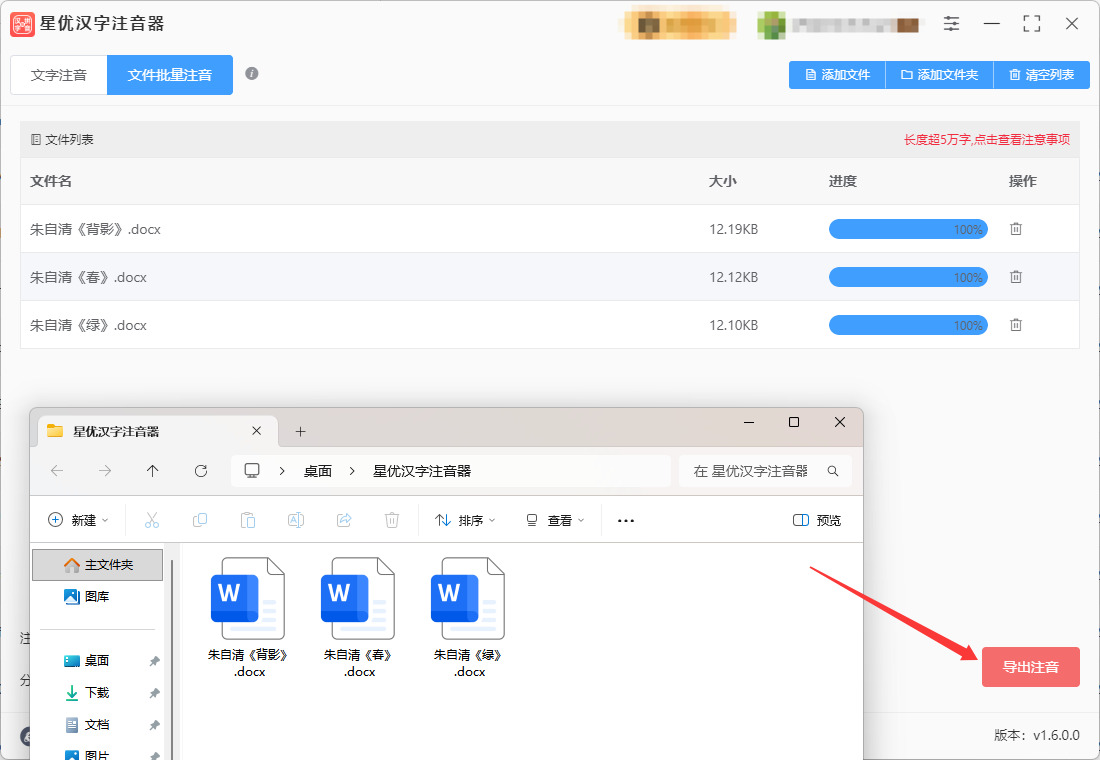Select the 星优汉字注音器 Explorer tab
The height and width of the screenshot is (760, 1100).
point(159,431)
